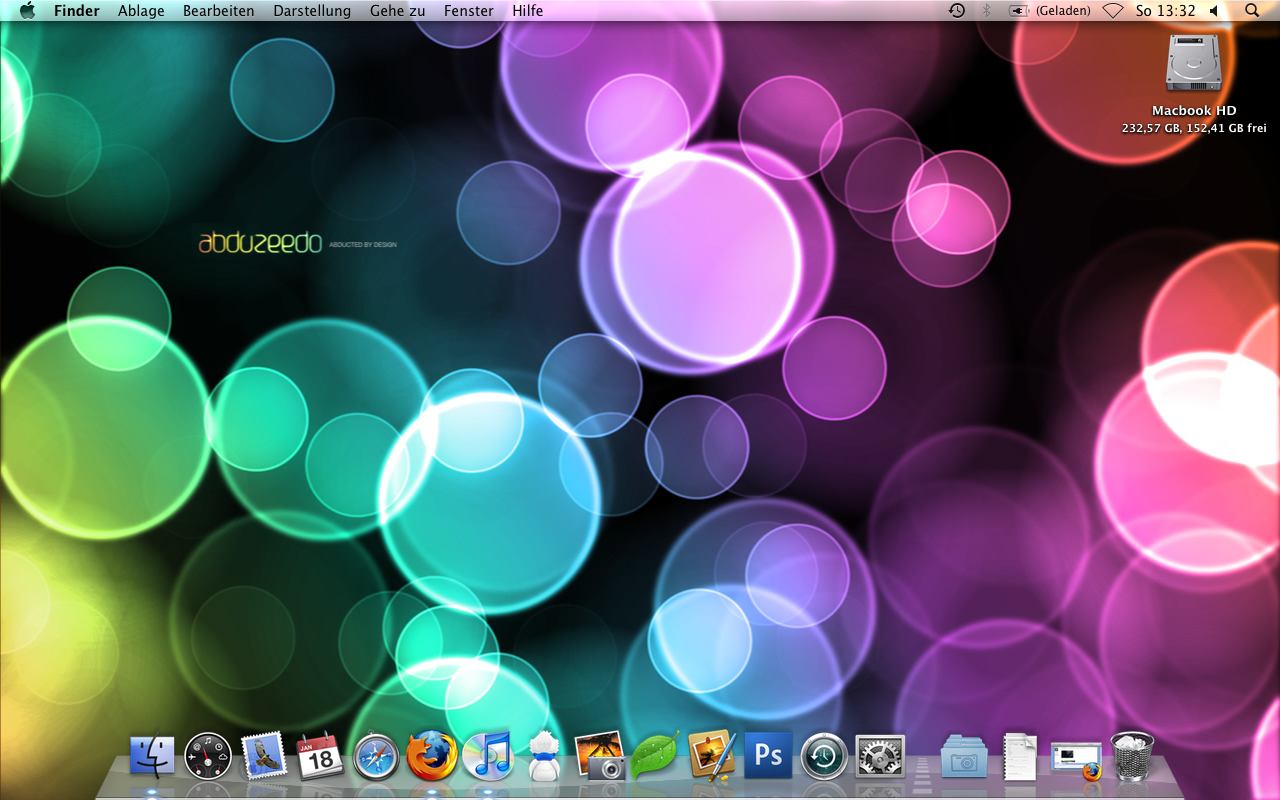1280x800 pixels.
Task: Open System Preferences gear in dock
Action: tap(880, 757)
